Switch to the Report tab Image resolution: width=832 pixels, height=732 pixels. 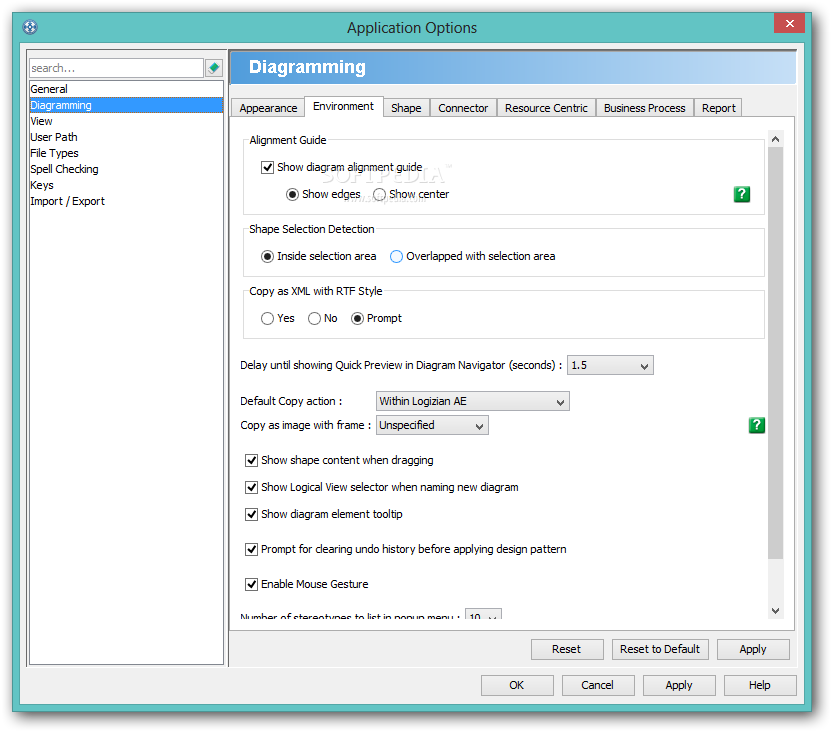tap(718, 108)
